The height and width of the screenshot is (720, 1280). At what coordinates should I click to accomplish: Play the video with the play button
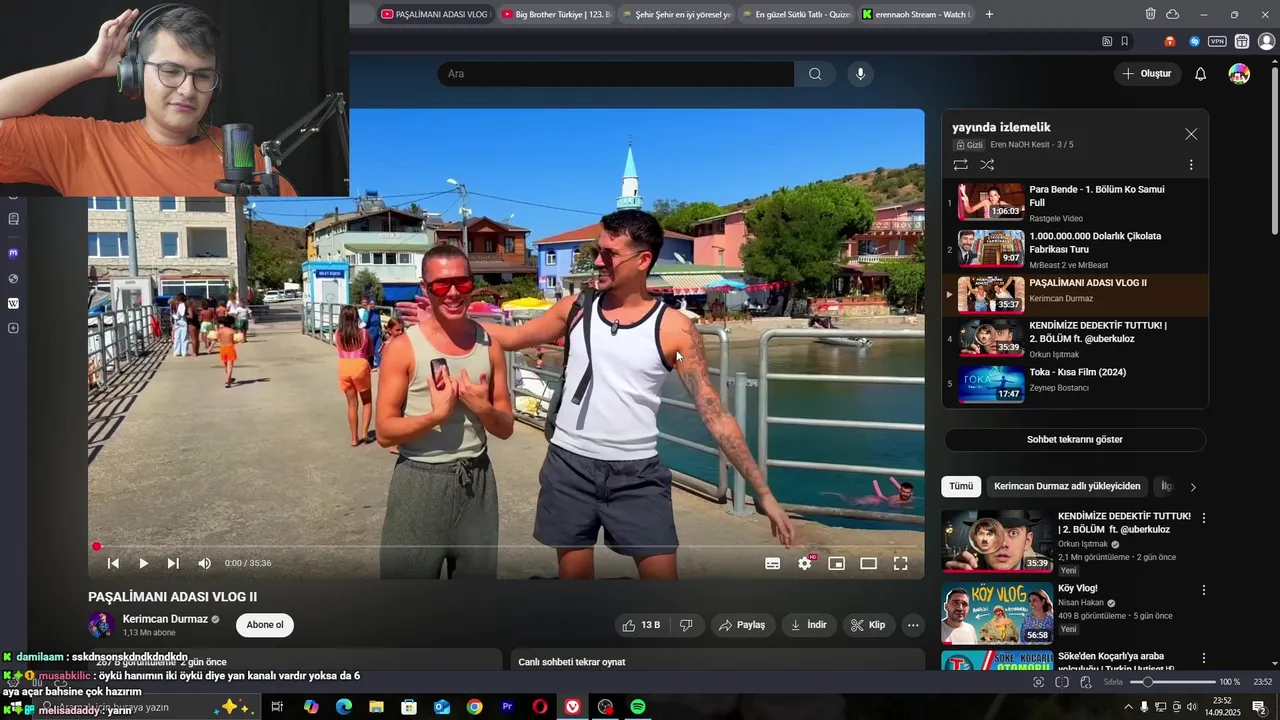(x=143, y=564)
